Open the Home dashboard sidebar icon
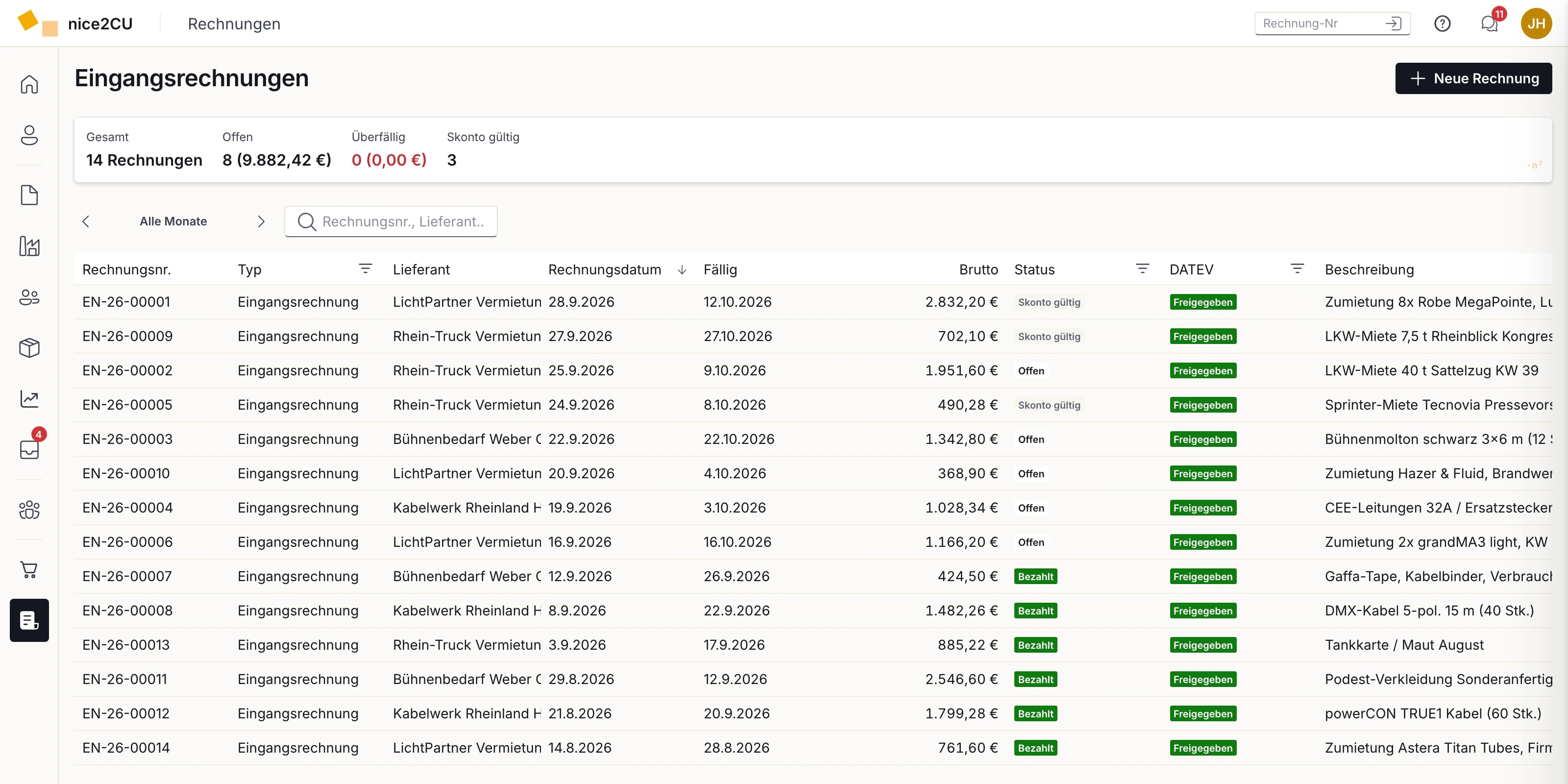1568x784 pixels. [x=29, y=84]
